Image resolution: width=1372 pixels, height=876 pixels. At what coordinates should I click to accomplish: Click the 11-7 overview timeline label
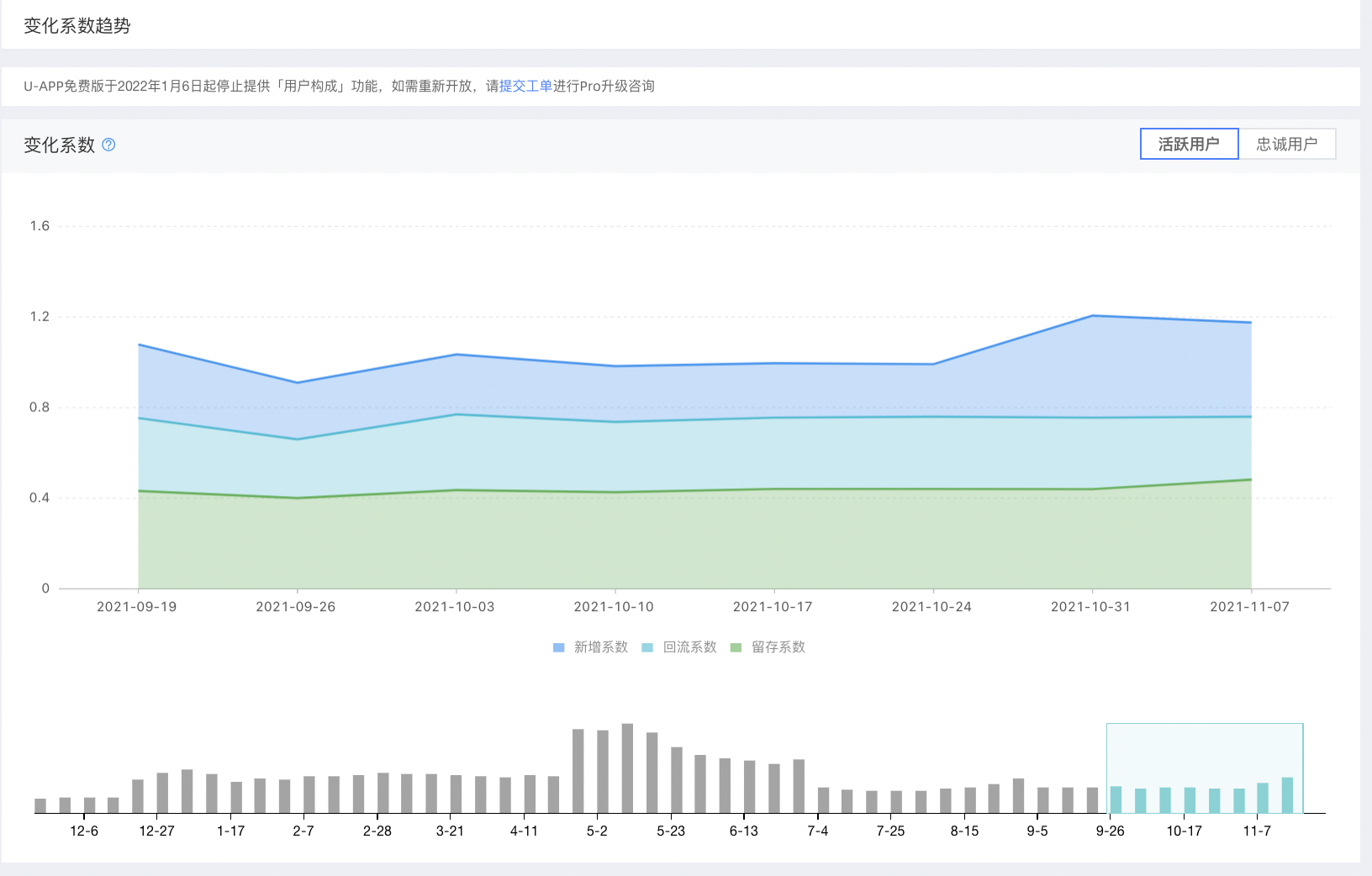click(x=1257, y=831)
